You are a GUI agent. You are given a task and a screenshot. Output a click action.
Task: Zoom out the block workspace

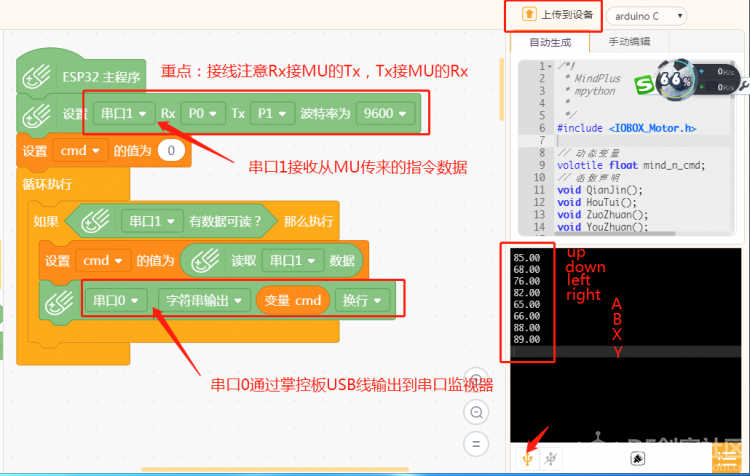coord(476,412)
